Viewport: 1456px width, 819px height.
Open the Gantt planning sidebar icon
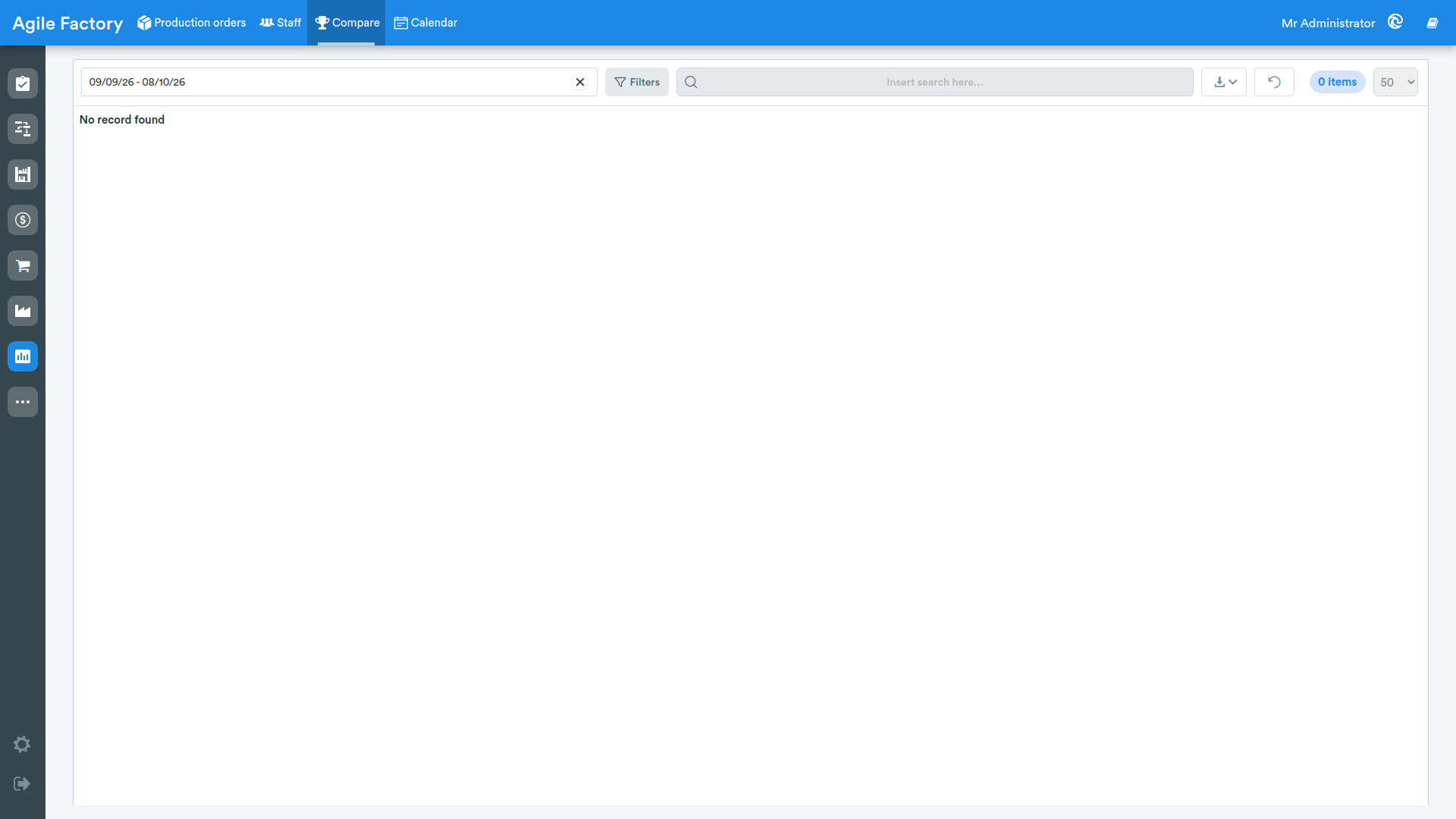[23, 129]
